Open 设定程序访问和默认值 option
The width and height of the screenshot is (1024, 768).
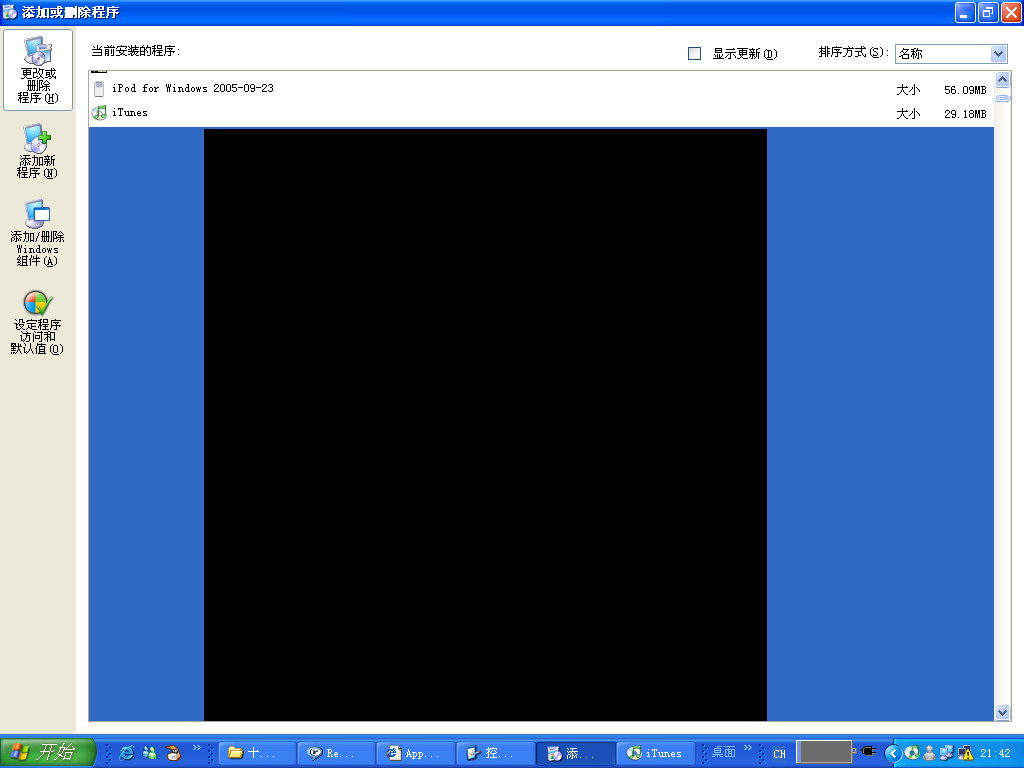pyautogui.click(x=37, y=323)
